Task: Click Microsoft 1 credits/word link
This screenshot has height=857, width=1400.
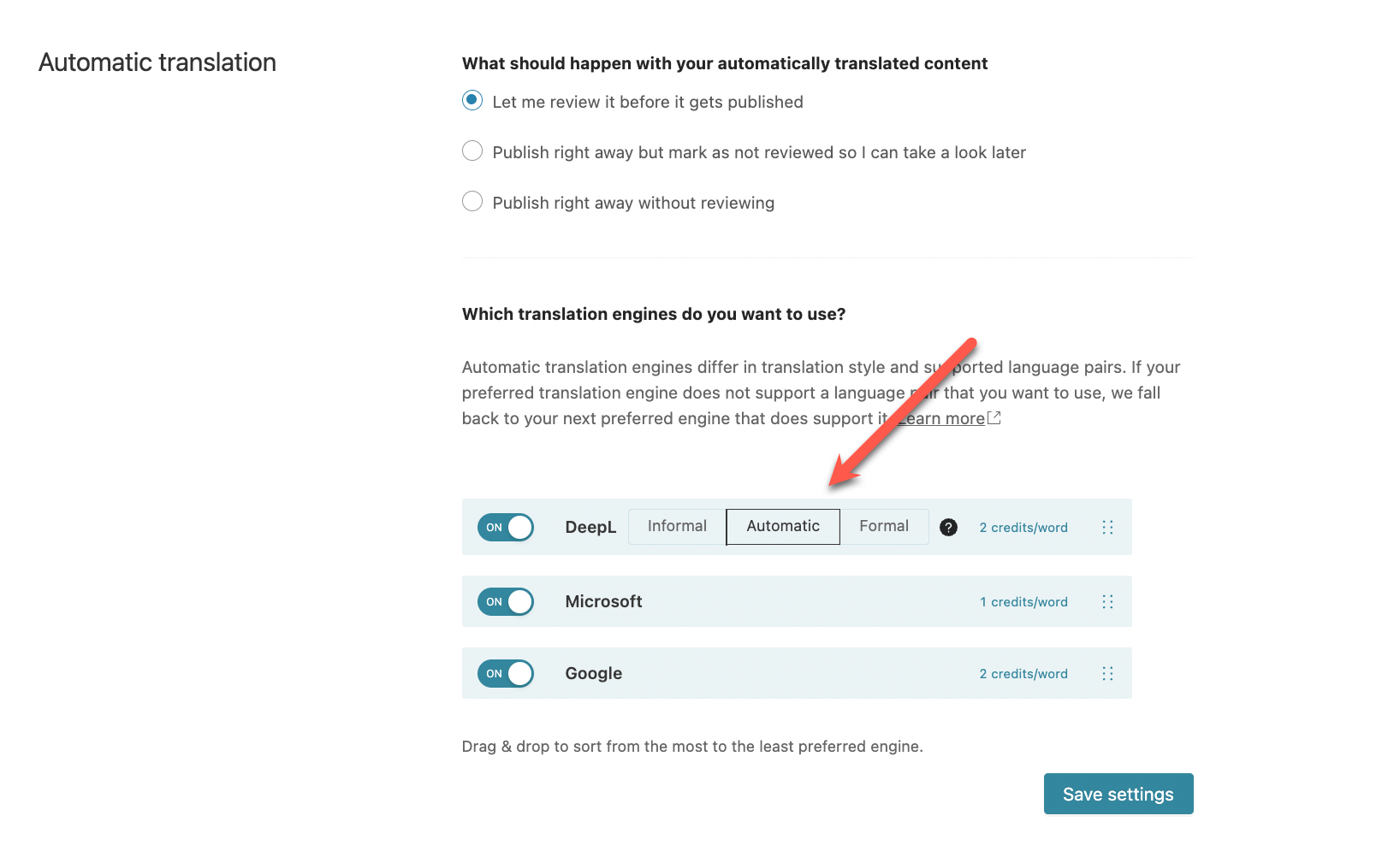Action: tap(1023, 602)
